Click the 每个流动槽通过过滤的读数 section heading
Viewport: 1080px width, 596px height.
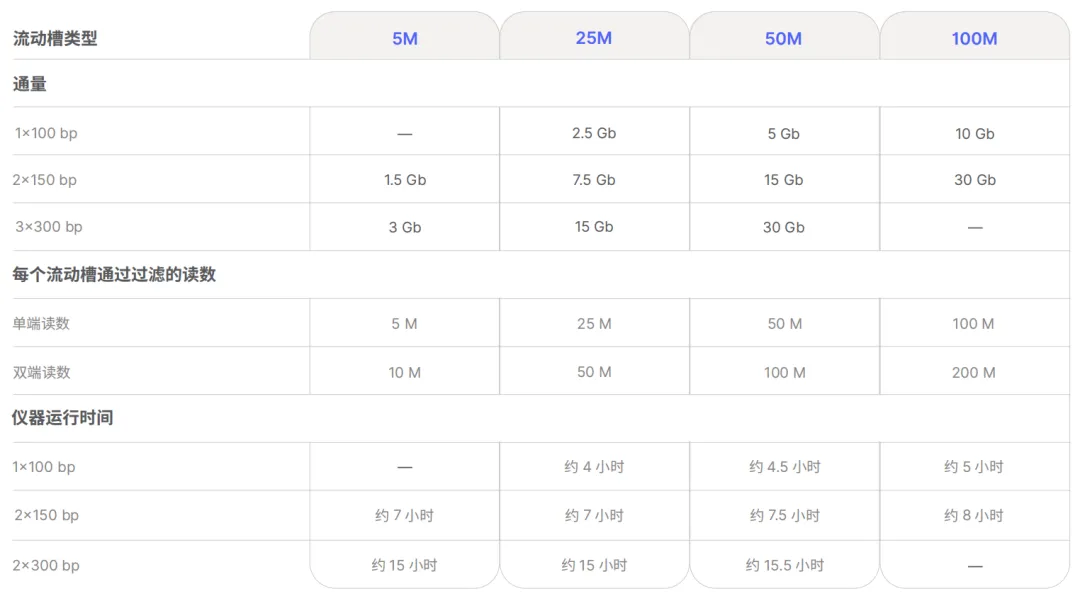(x=114, y=275)
